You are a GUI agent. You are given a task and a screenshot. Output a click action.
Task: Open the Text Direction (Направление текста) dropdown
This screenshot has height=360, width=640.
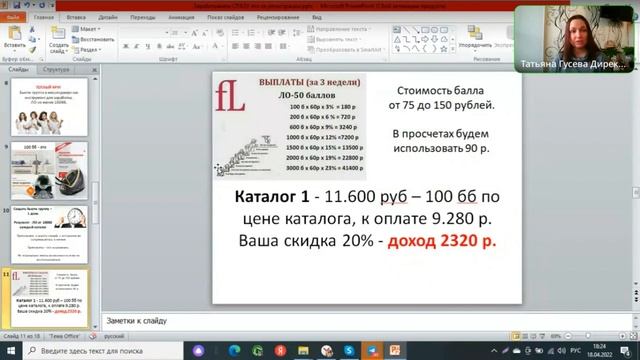[340, 29]
